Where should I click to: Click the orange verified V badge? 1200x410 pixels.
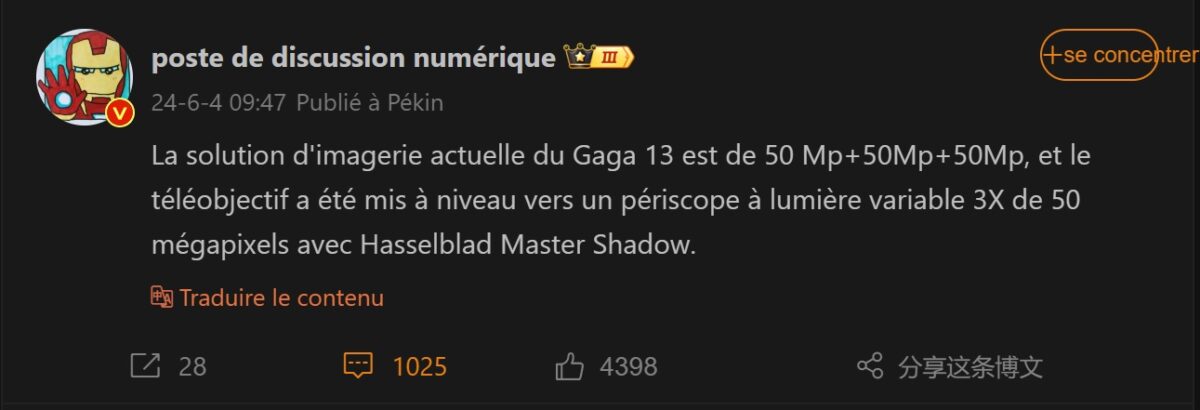pos(120,114)
